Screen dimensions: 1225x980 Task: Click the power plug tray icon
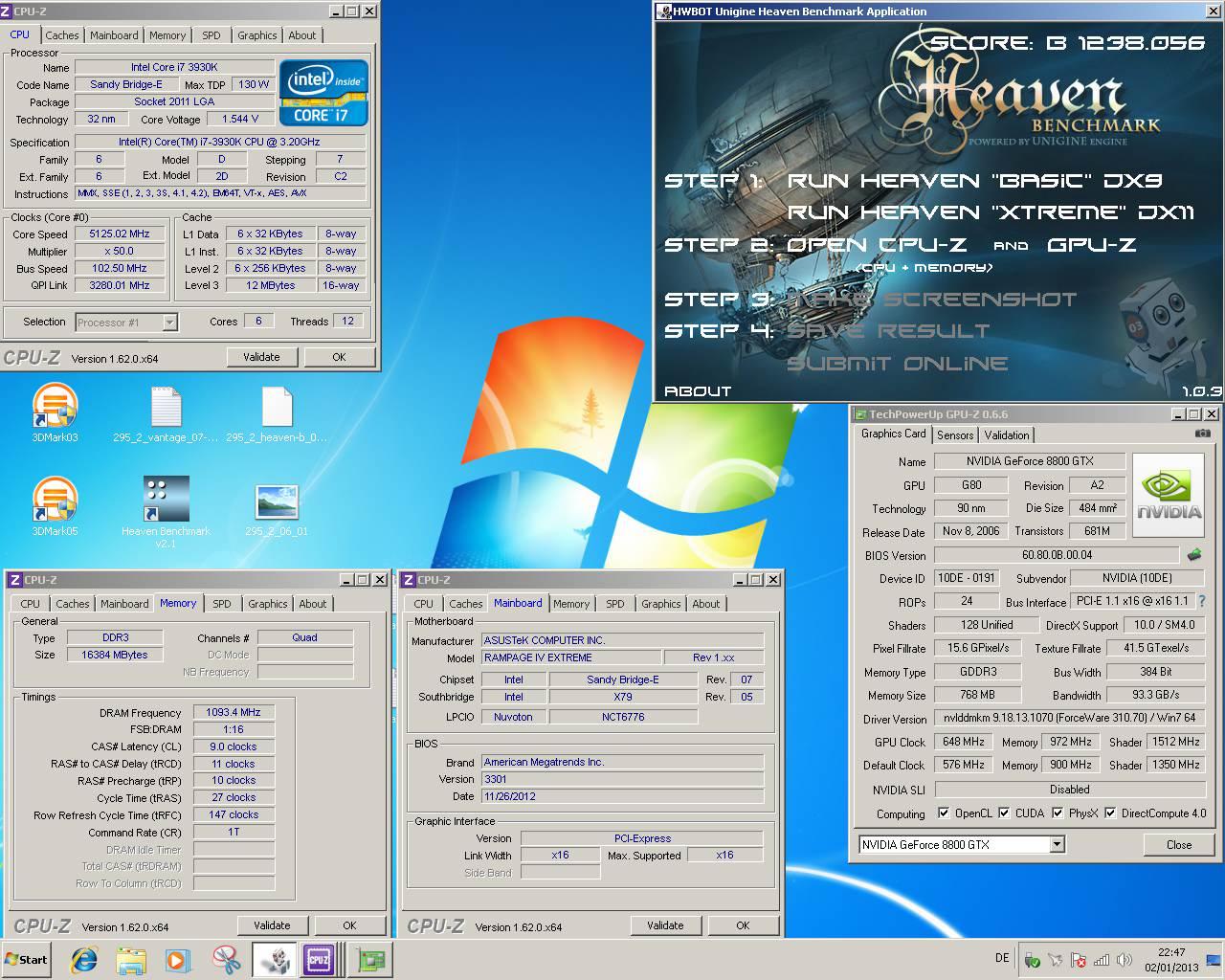click(1055, 960)
